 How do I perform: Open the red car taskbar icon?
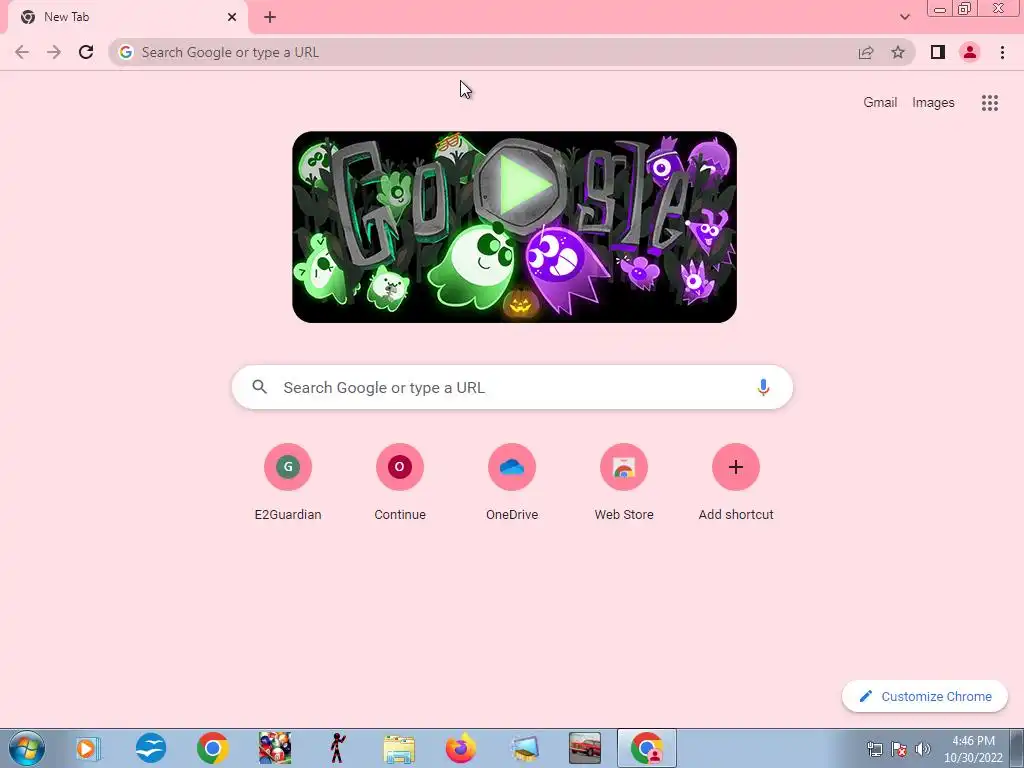tap(584, 748)
